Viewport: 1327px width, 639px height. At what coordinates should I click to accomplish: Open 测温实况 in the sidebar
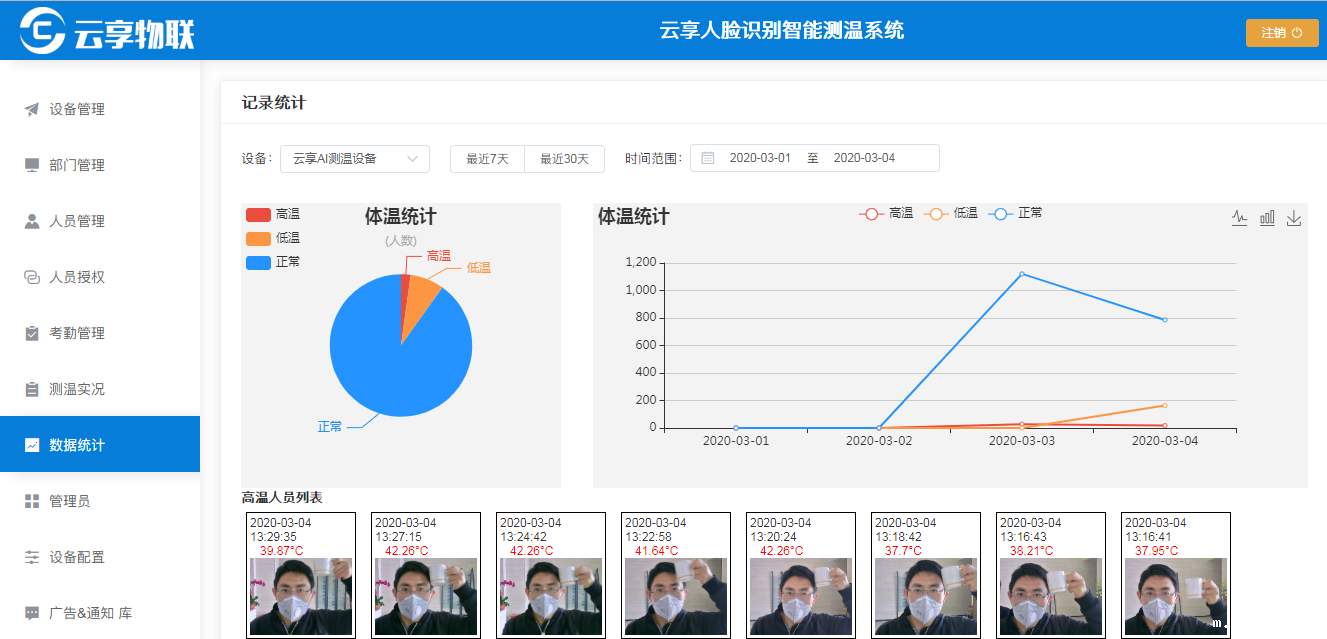tap(77, 389)
